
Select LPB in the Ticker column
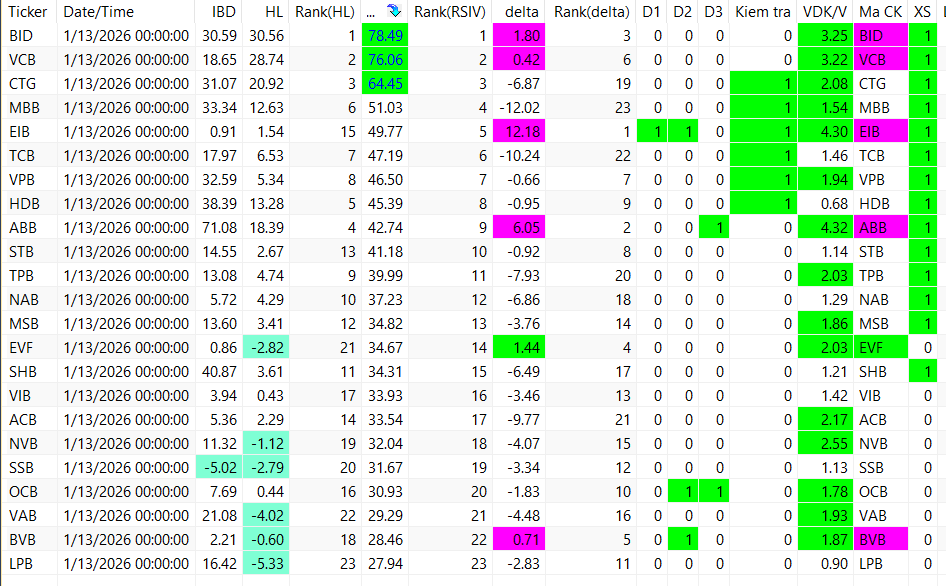point(21,564)
